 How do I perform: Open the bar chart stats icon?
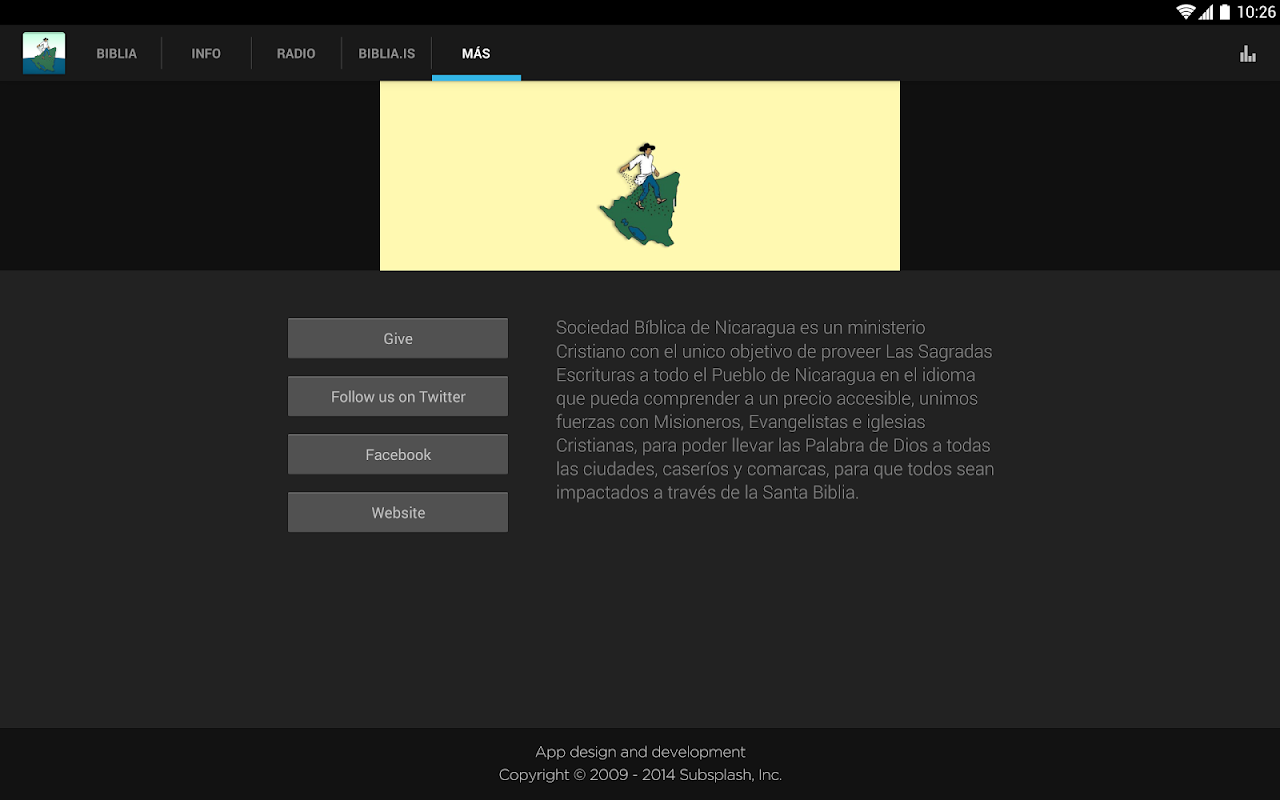(1247, 53)
